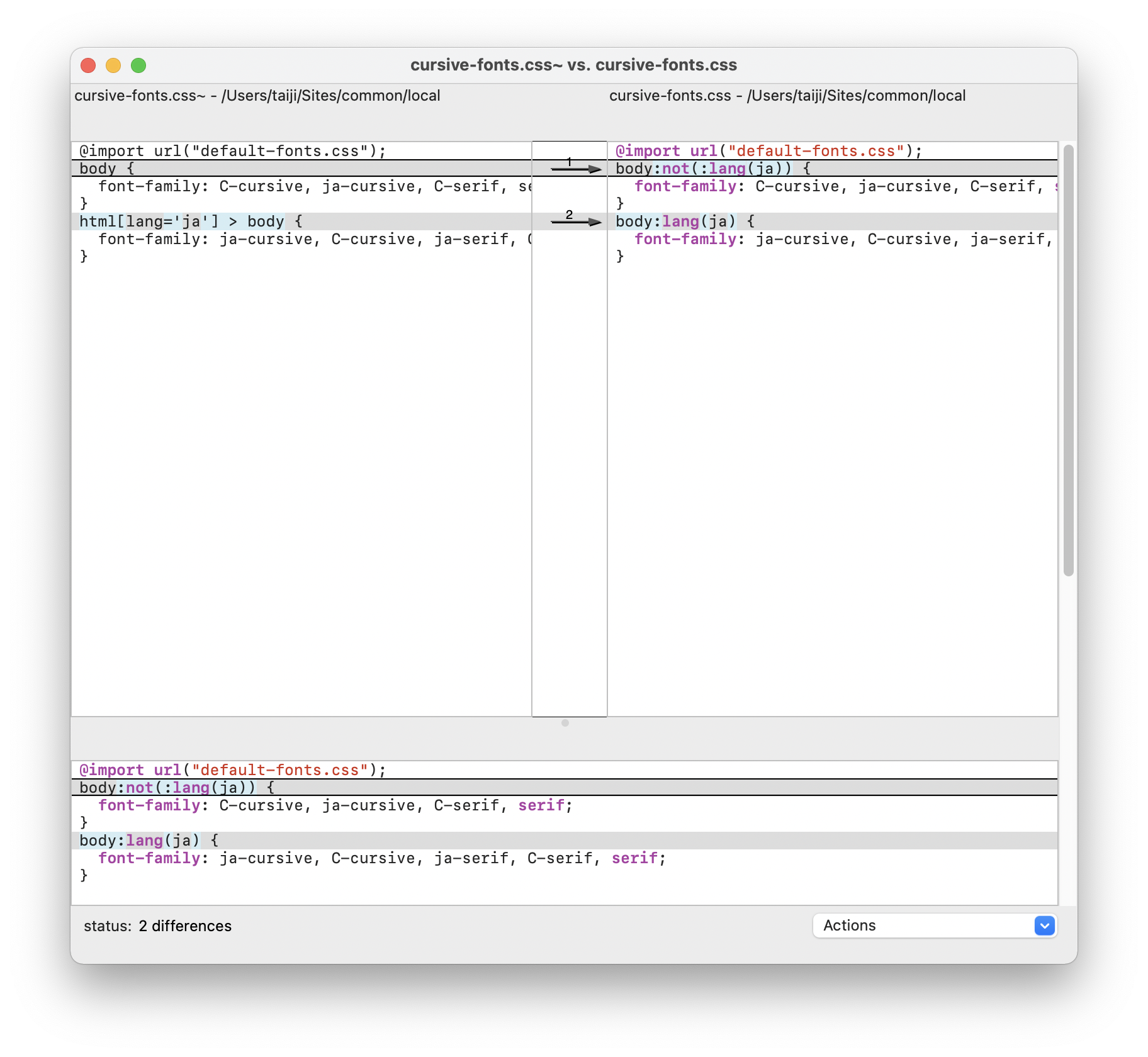Close the FileMerge comparison window
This screenshot has height=1057, width=1148.
[88, 65]
